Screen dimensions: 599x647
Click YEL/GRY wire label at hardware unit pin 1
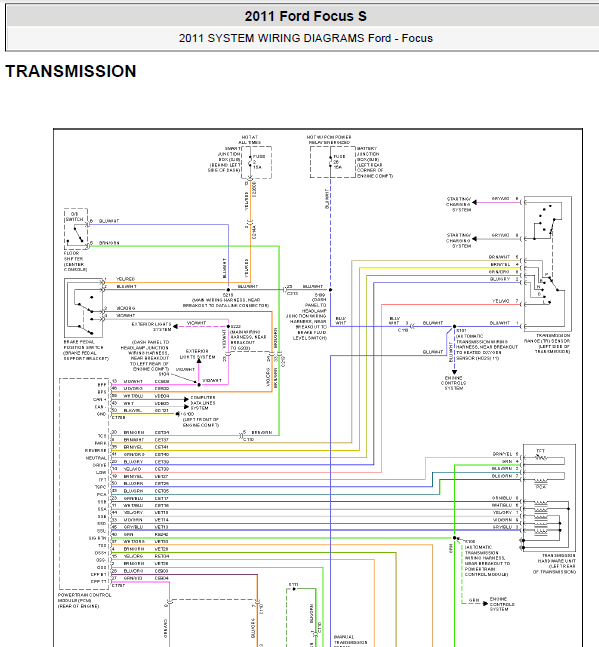pyautogui.click(x=502, y=512)
